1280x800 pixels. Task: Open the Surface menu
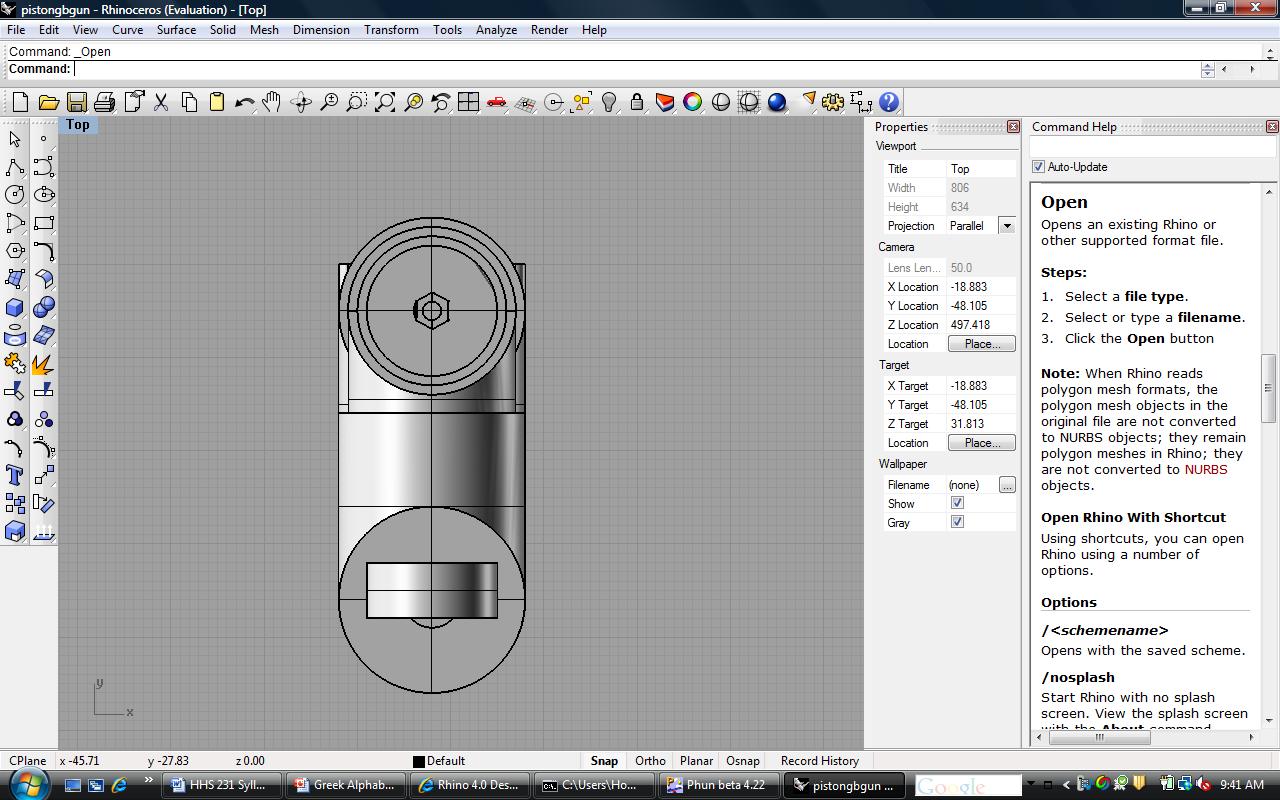point(176,30)
